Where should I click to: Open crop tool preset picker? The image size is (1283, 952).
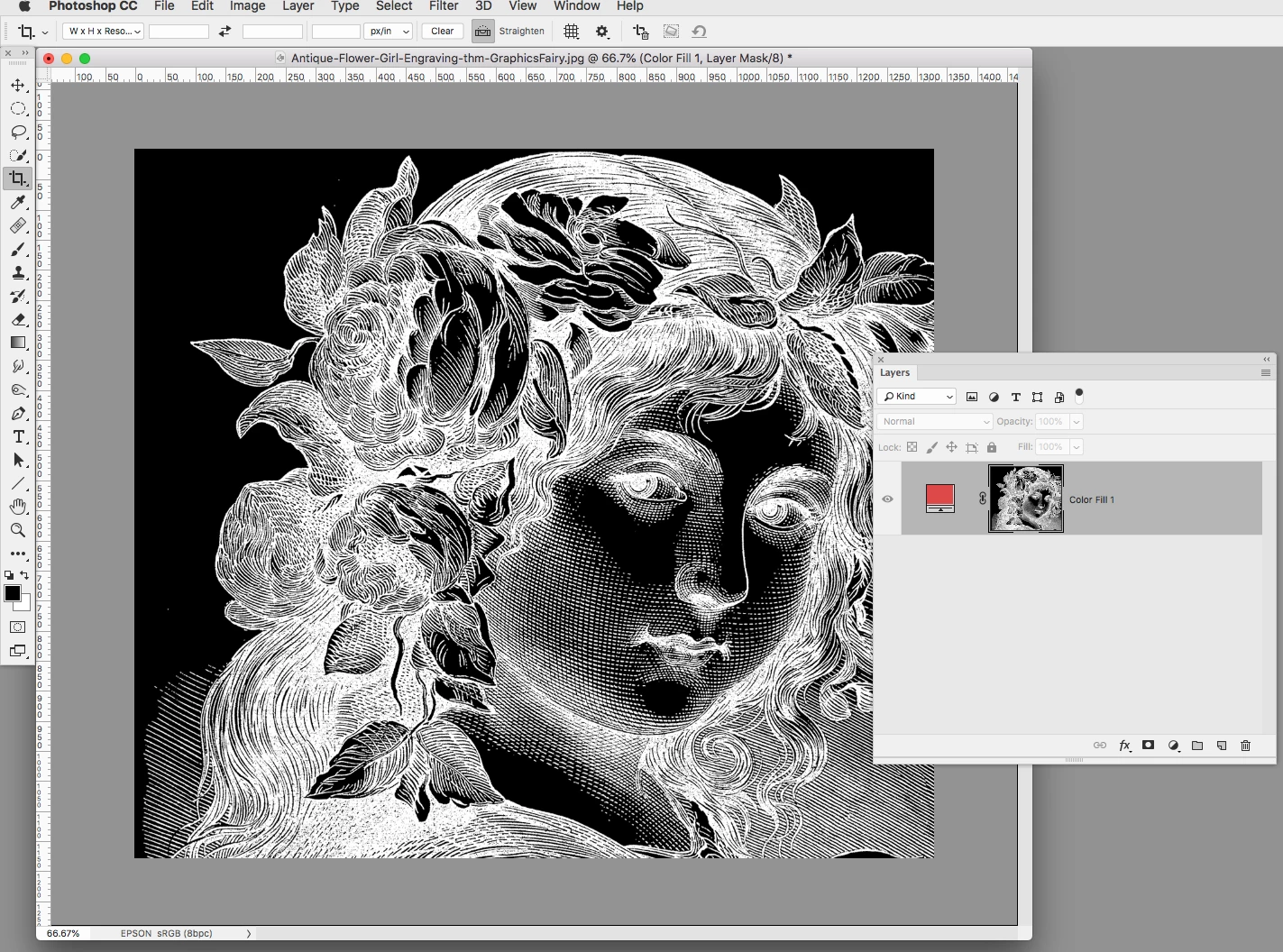point(33,32)
